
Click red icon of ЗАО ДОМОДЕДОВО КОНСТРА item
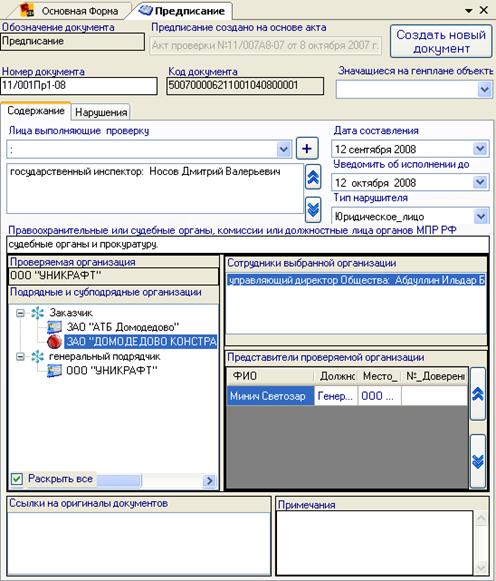click(x=54, y=341)
